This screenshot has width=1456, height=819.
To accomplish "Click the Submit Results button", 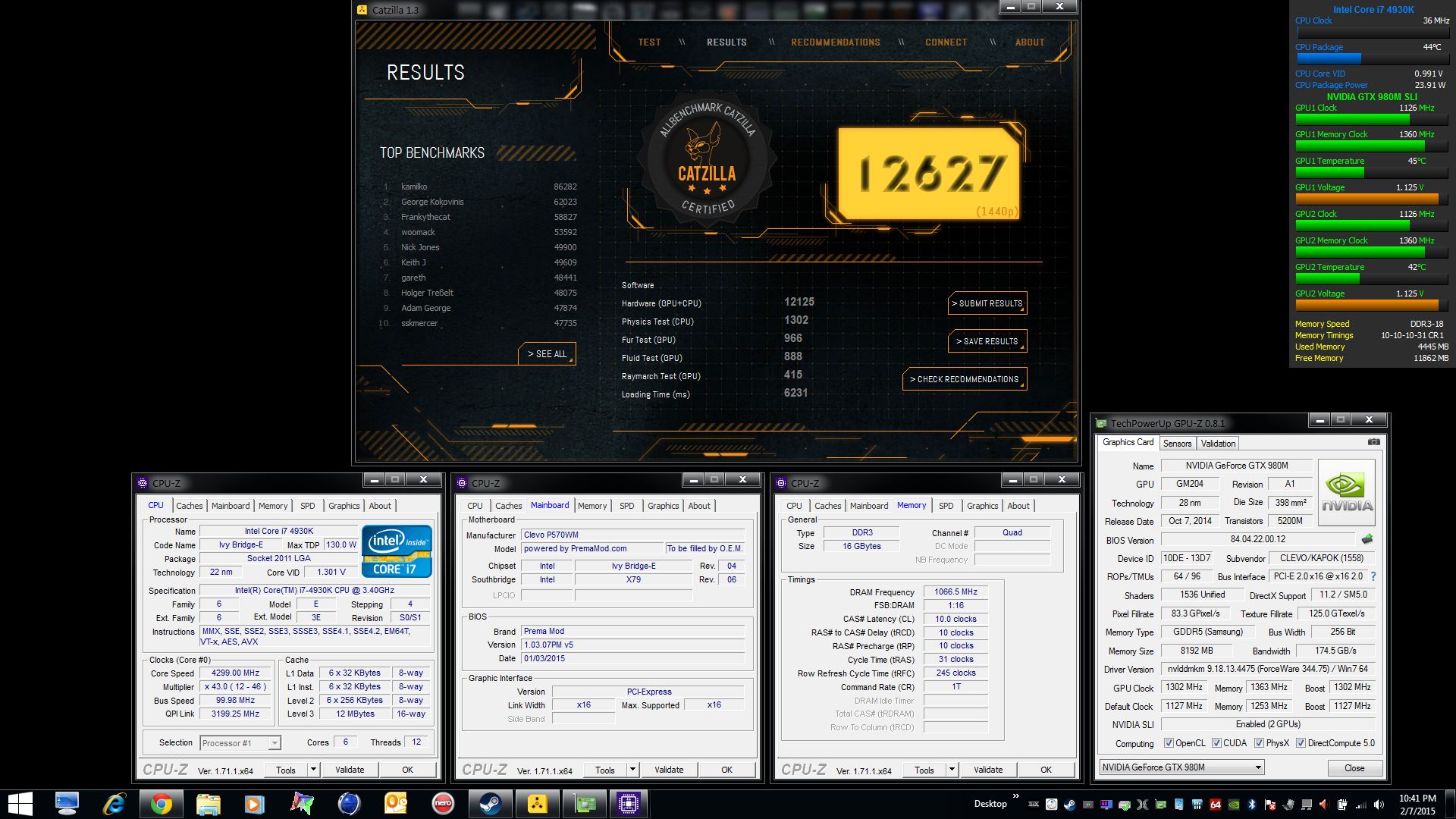I will tap(987, 303).
